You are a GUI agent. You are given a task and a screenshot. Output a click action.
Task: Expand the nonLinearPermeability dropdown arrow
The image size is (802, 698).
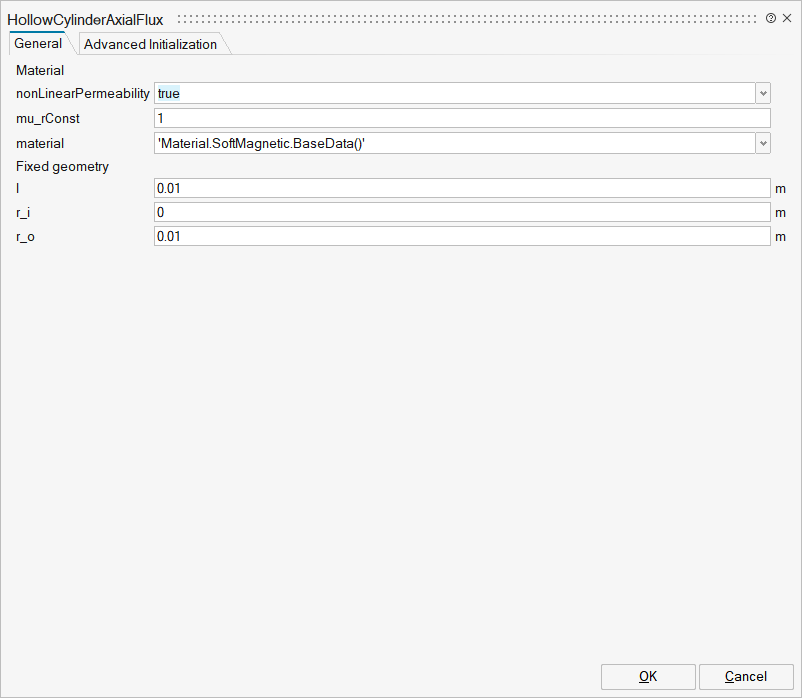pos(763,93)
